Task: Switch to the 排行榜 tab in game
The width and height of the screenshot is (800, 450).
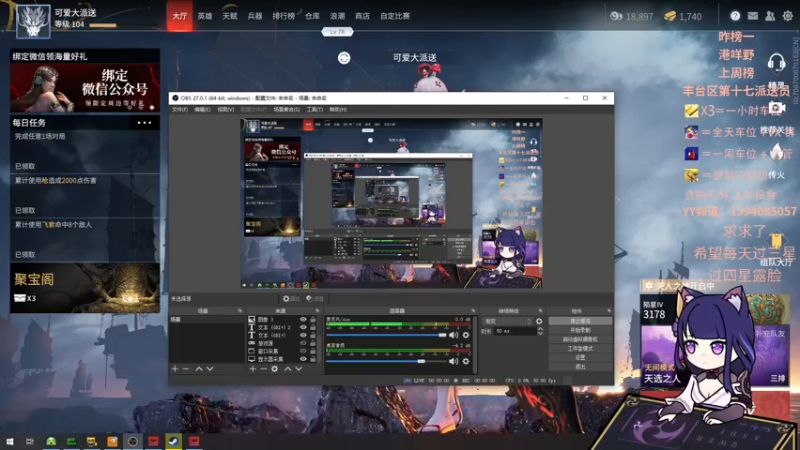Action: (x=283, y=16)
